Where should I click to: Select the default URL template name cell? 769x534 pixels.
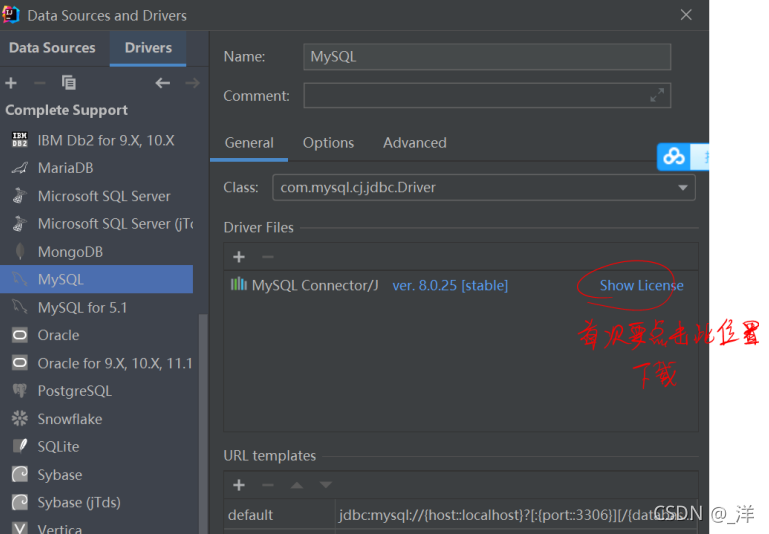(280, 515)
